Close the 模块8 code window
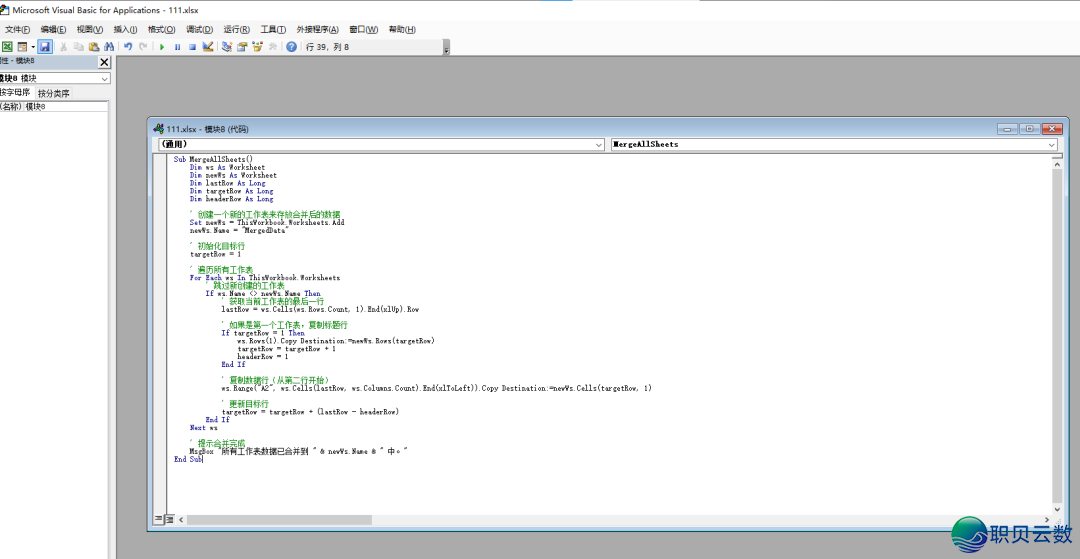The height and width of the screenshot is (559, 1080). click(x=1052, y=129)
